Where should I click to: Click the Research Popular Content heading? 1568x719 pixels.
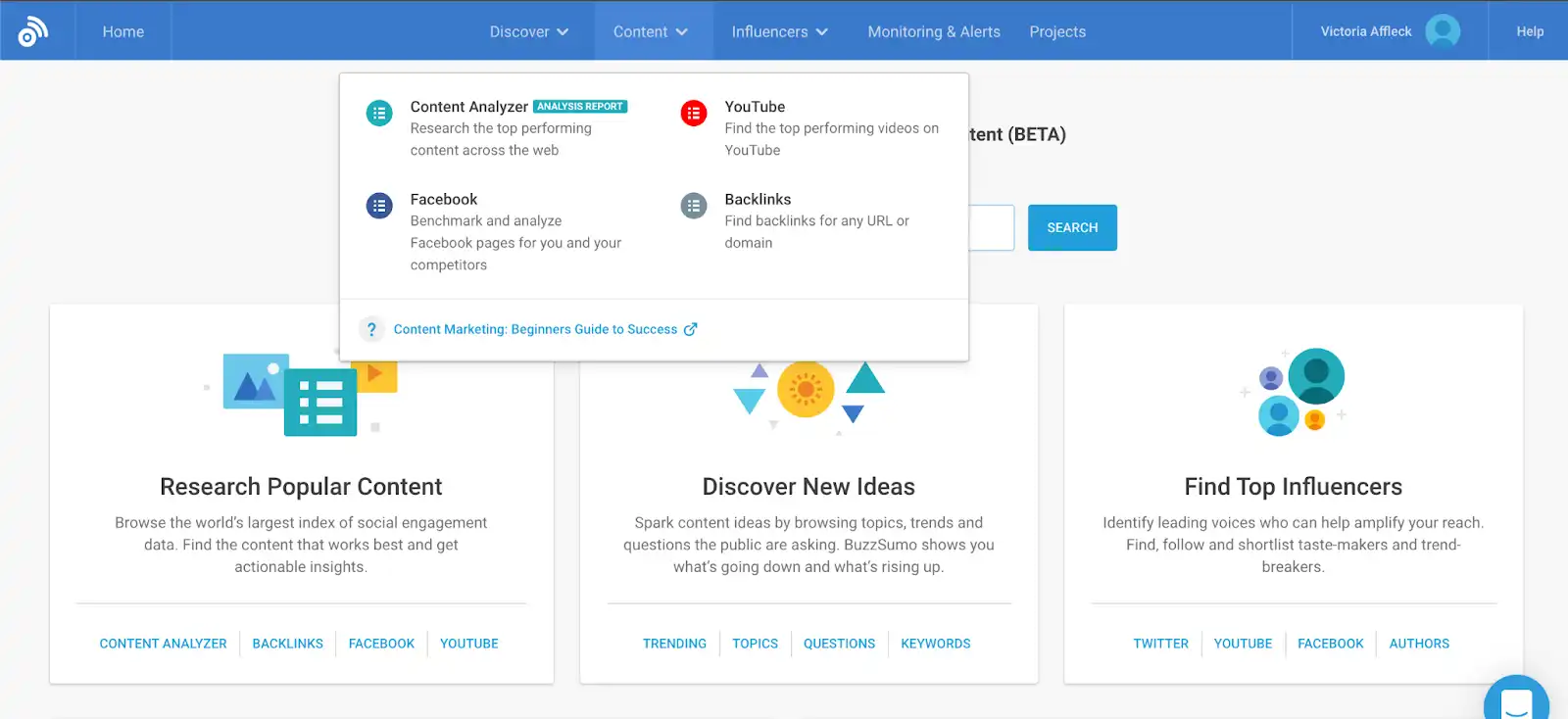[301, 487]
